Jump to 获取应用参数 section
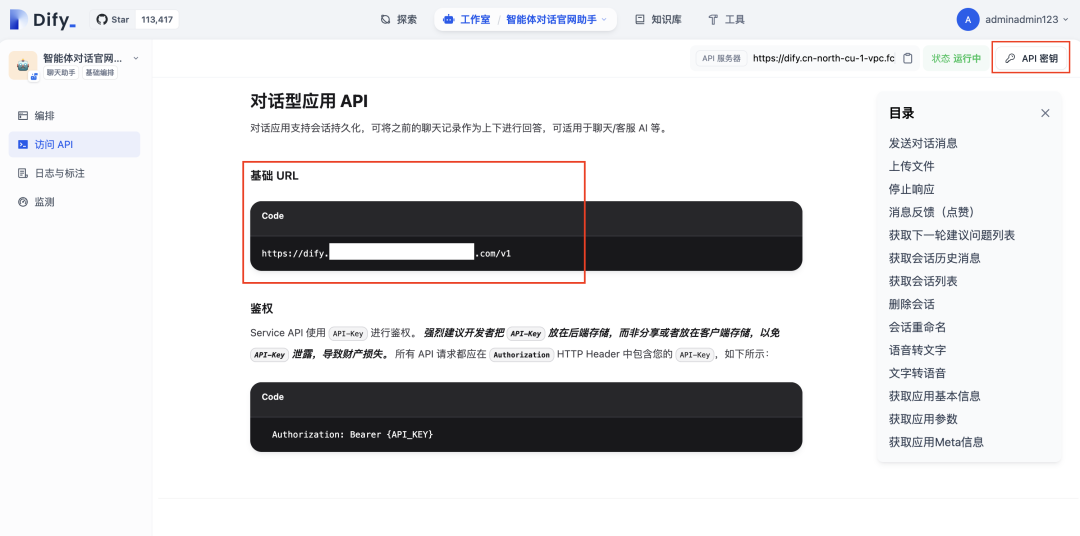 click(x=923, y=419)
